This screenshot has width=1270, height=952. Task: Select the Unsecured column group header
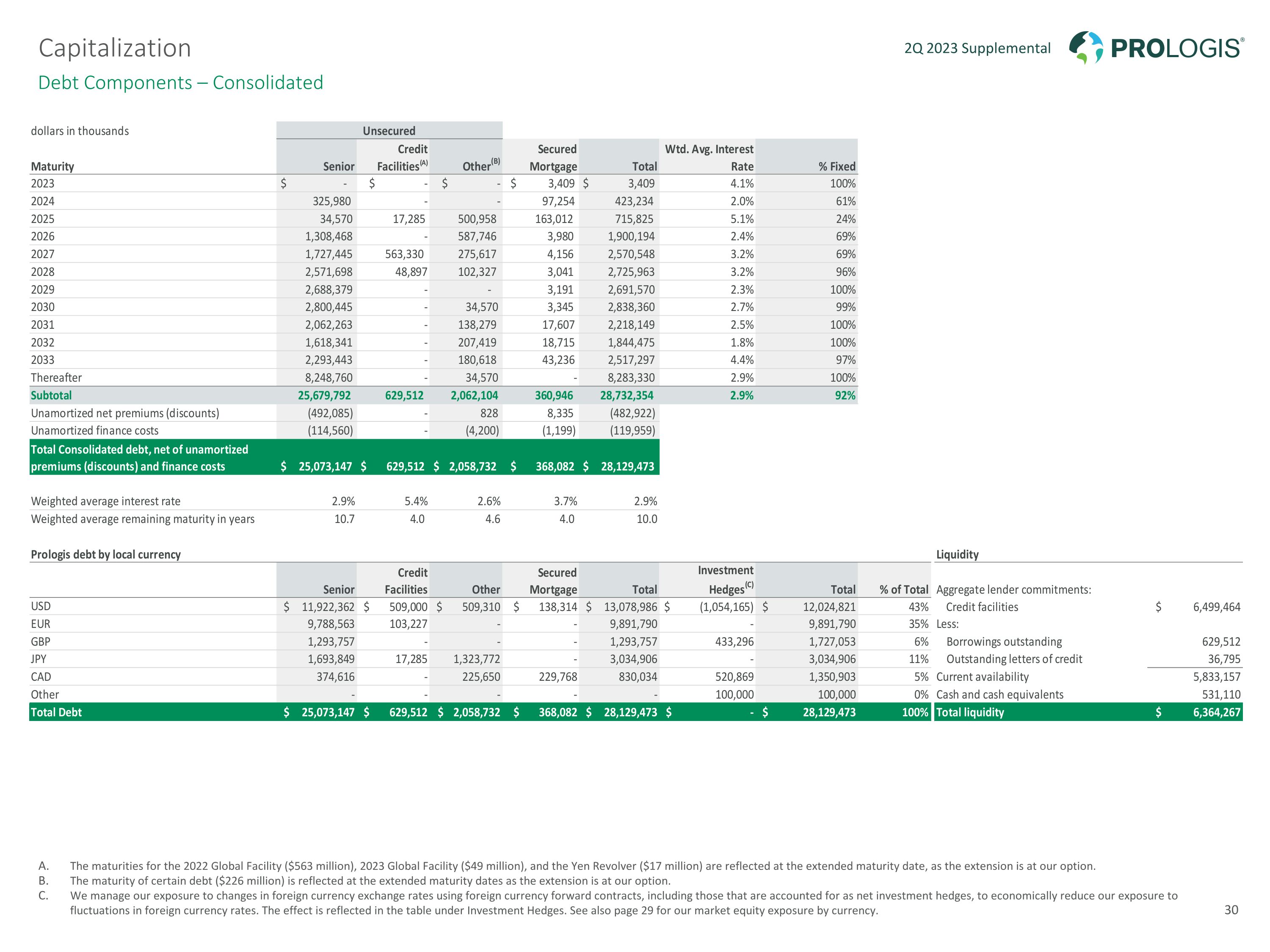[x=389, y=131]
